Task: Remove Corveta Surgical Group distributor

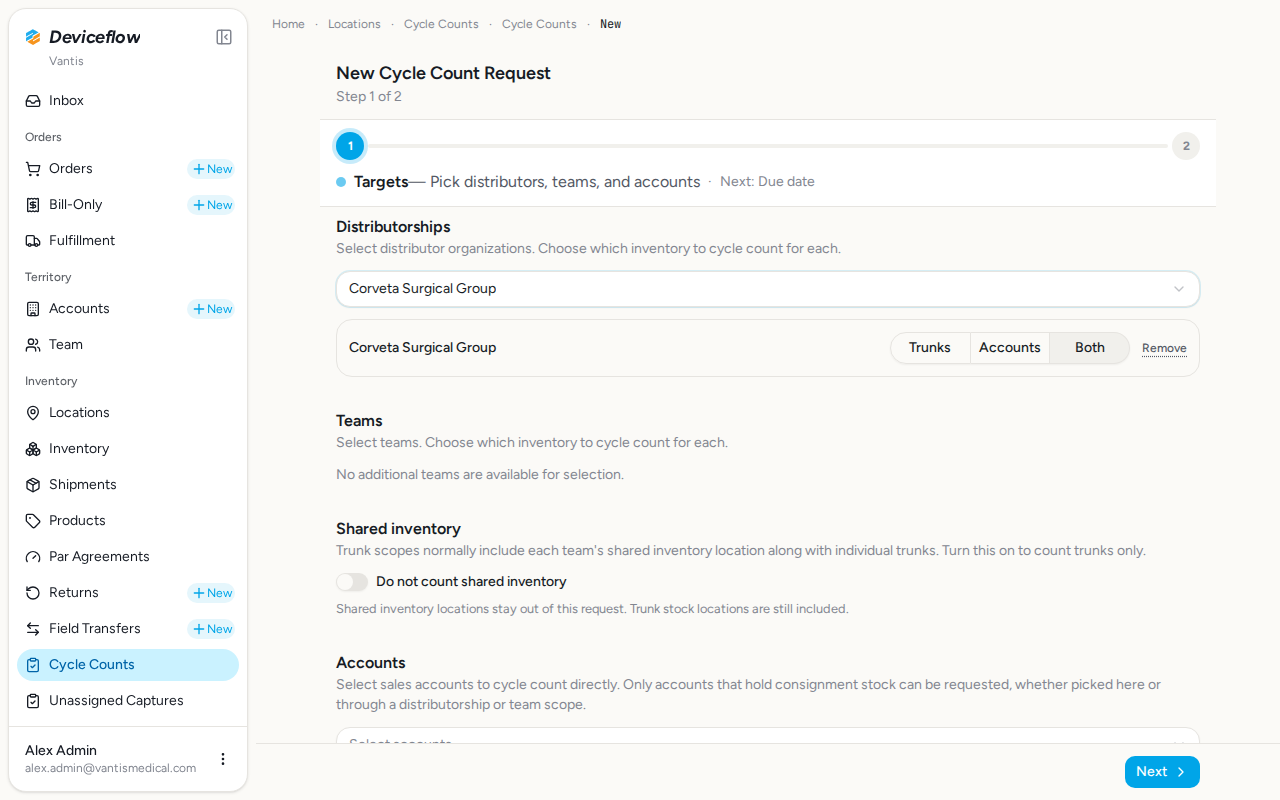Action: (x=1164, y=348)
